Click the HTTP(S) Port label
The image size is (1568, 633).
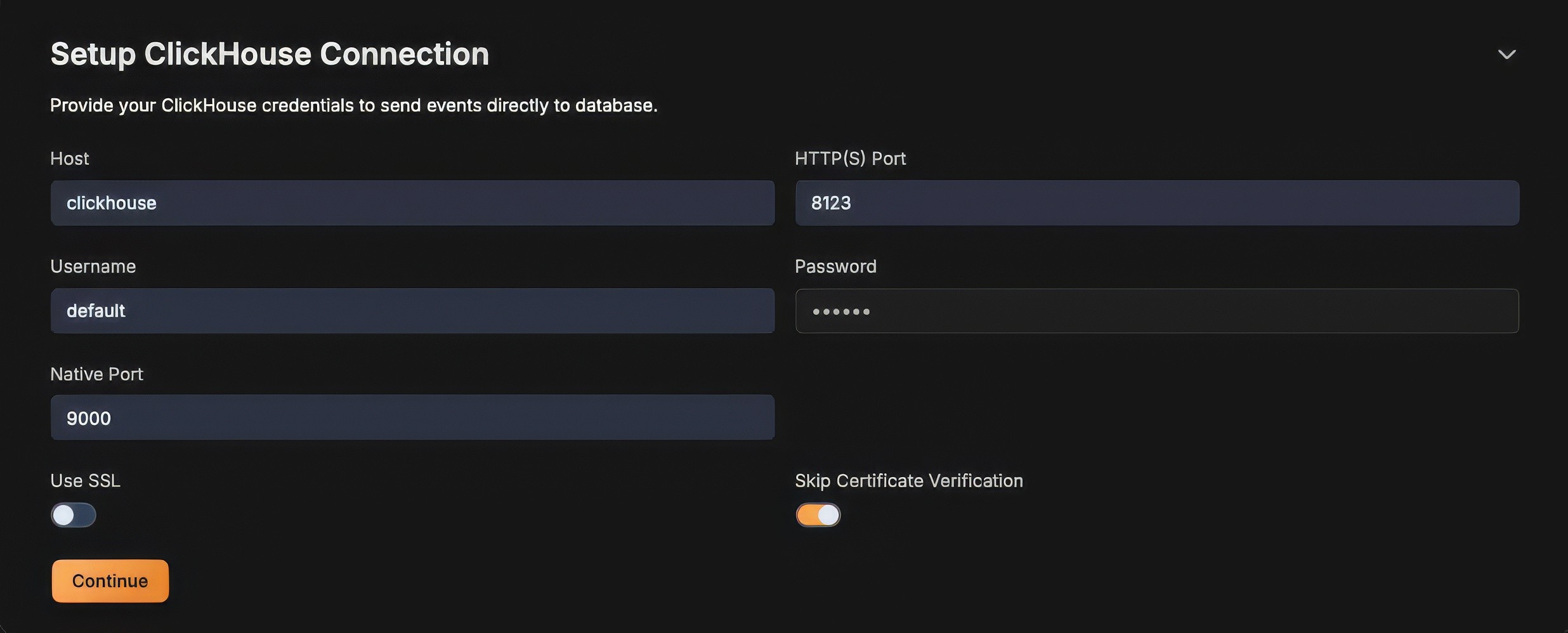click(x=850, y=159)
